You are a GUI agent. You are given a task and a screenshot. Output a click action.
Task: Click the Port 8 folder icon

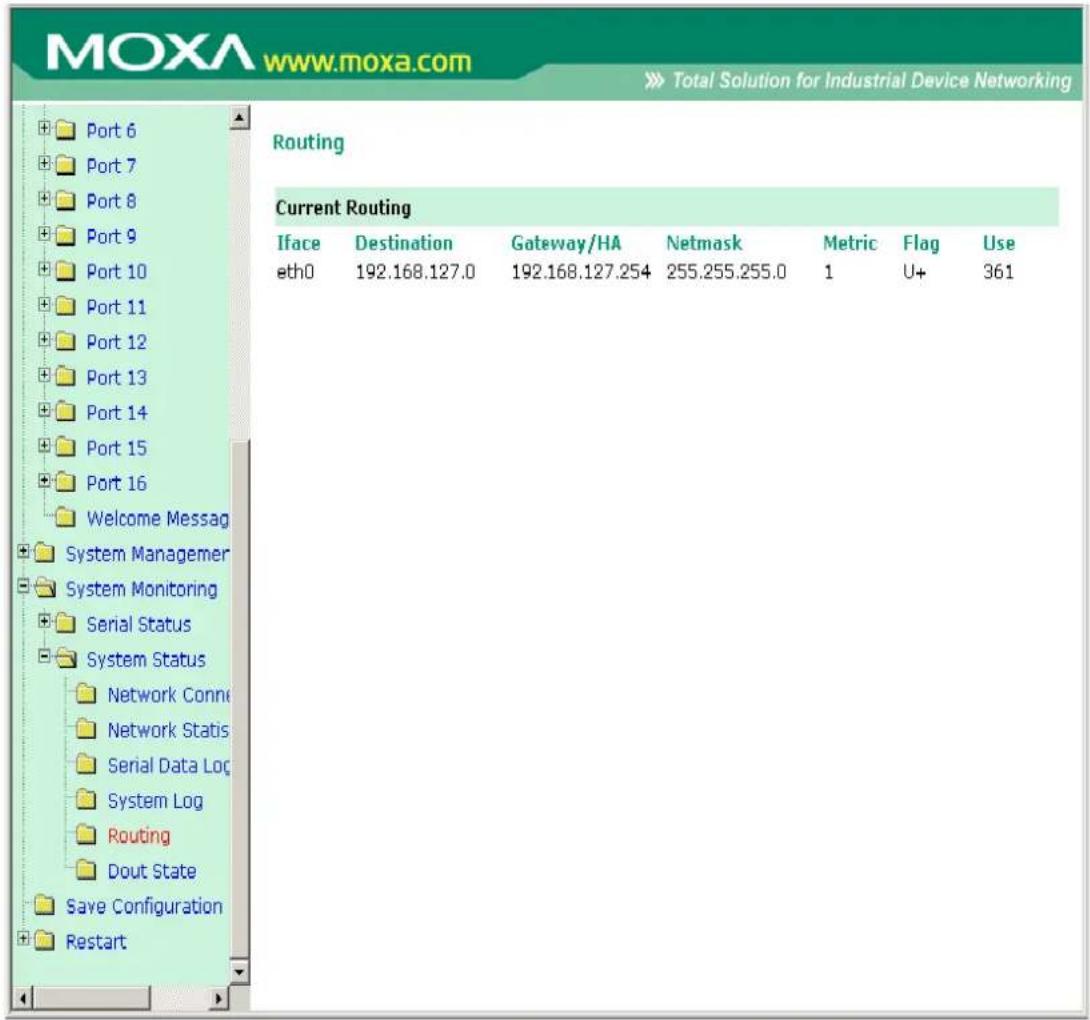[x=65, y=202]
